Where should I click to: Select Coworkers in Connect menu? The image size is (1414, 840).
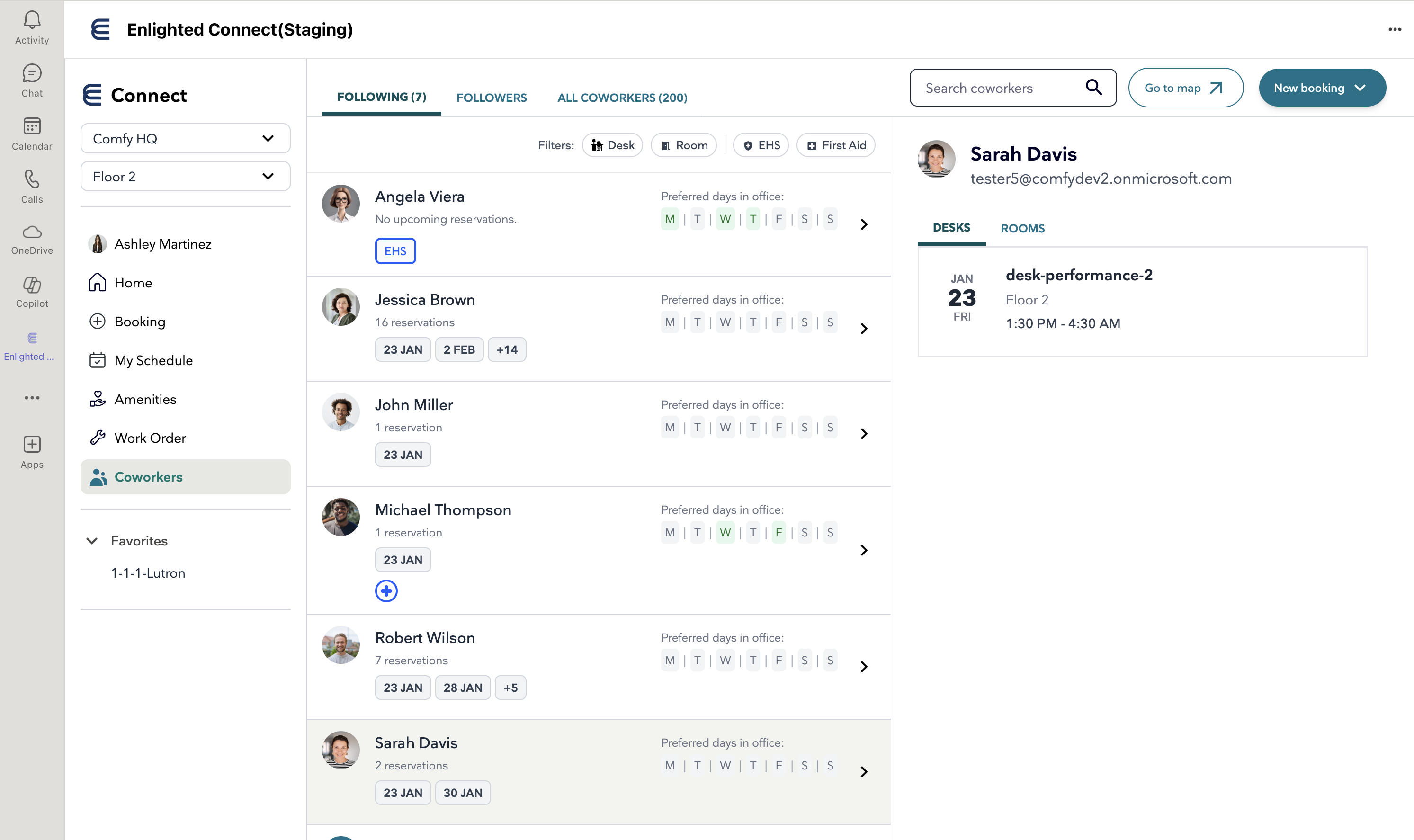tap(186, 477)
